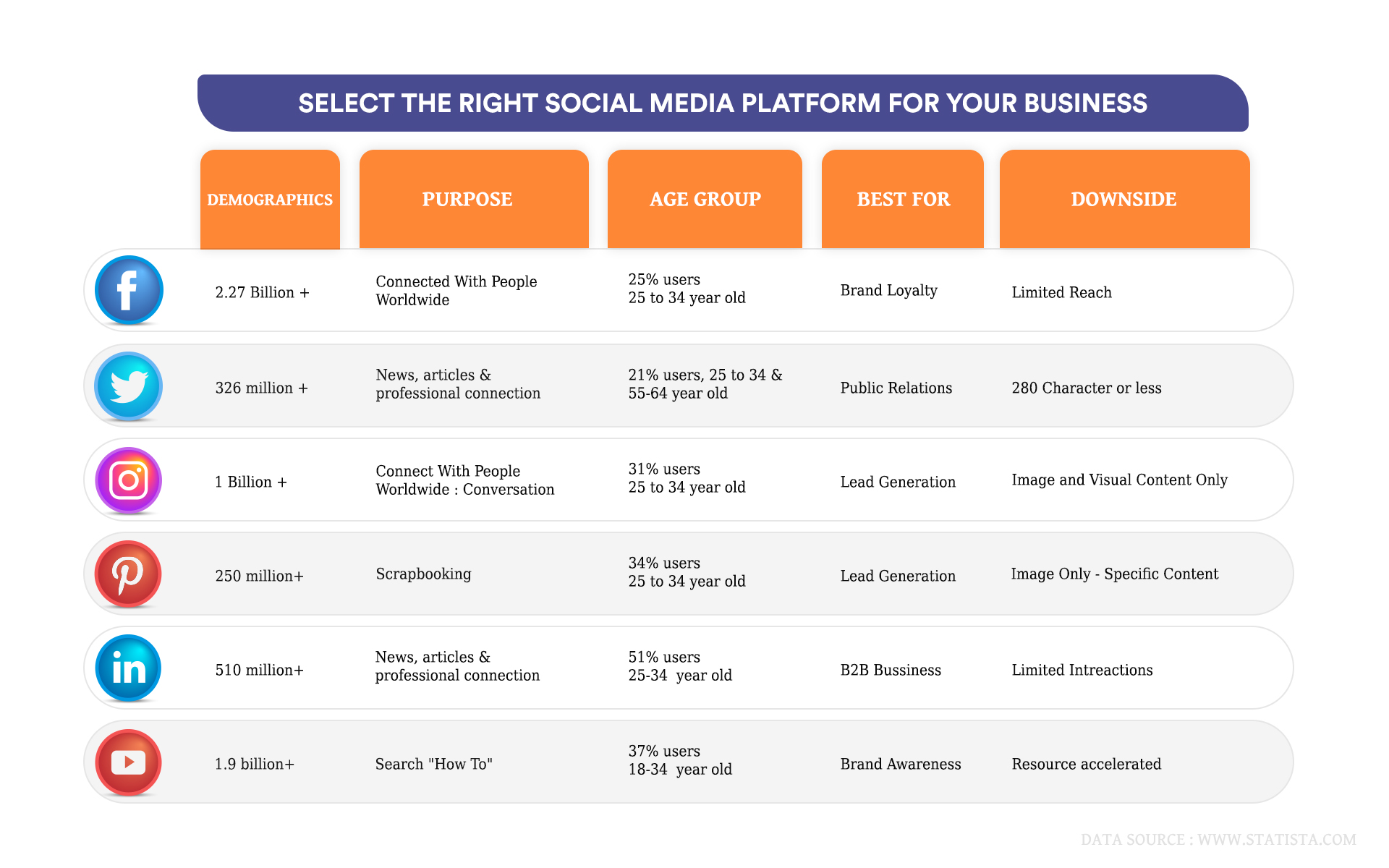Select the Instagram camera icon
Image resolution: width=1389 pixels, height=868 pixels.
[129, 480]
